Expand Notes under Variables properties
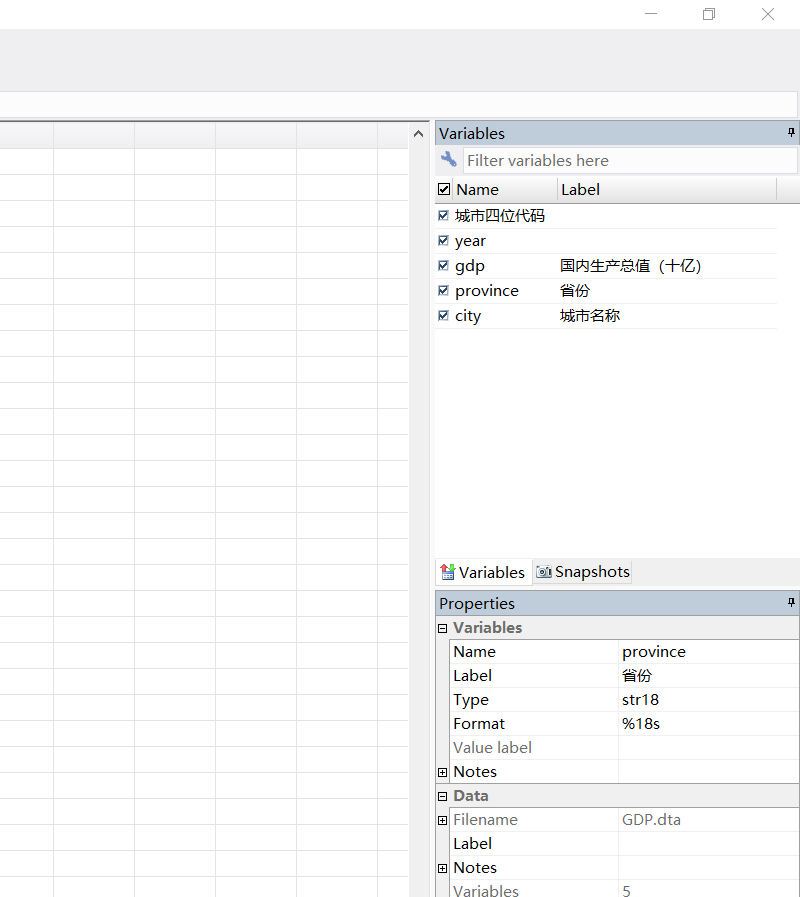 (x=443, y=772)
